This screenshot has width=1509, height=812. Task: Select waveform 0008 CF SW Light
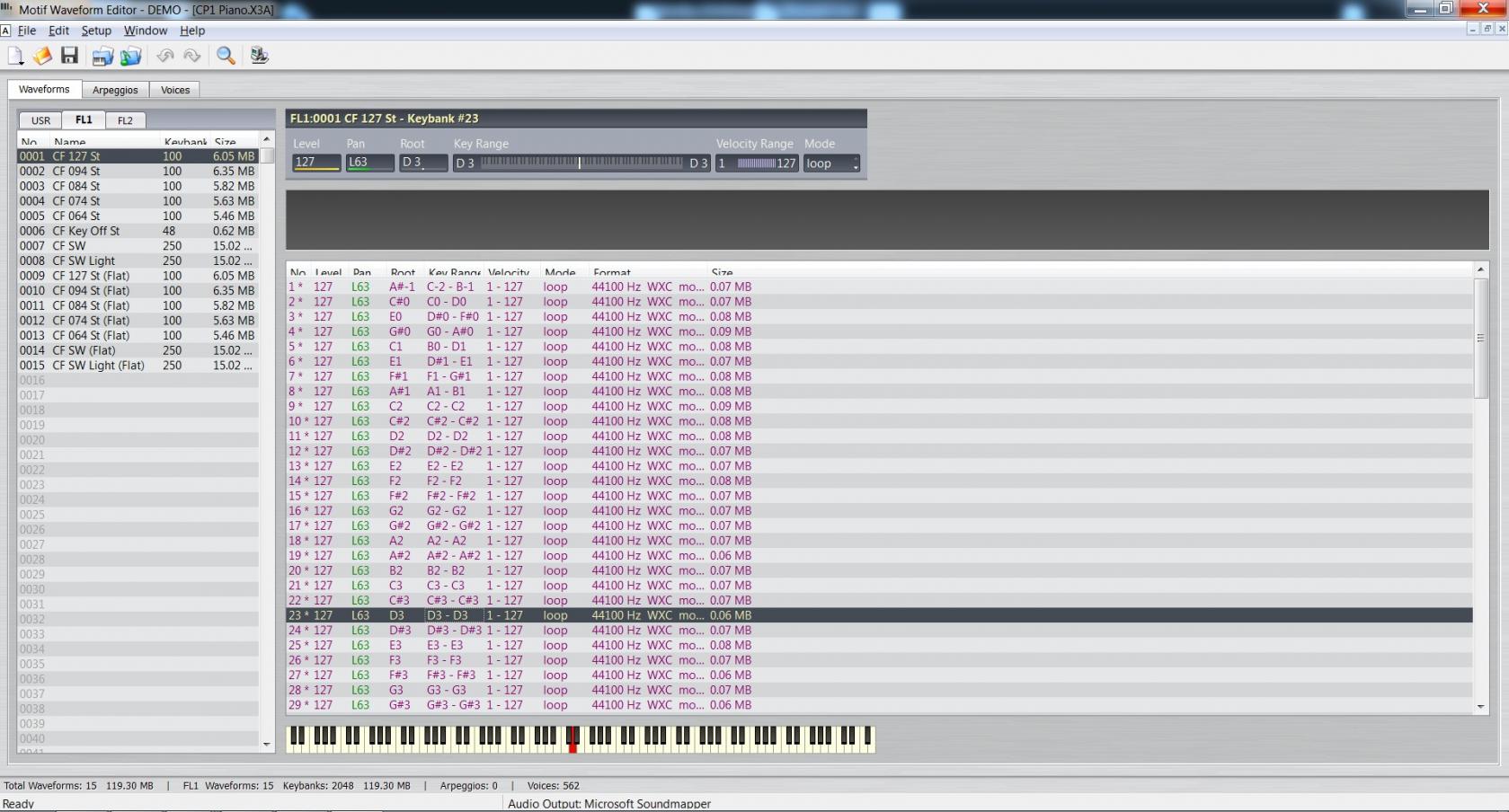(138, 260)
